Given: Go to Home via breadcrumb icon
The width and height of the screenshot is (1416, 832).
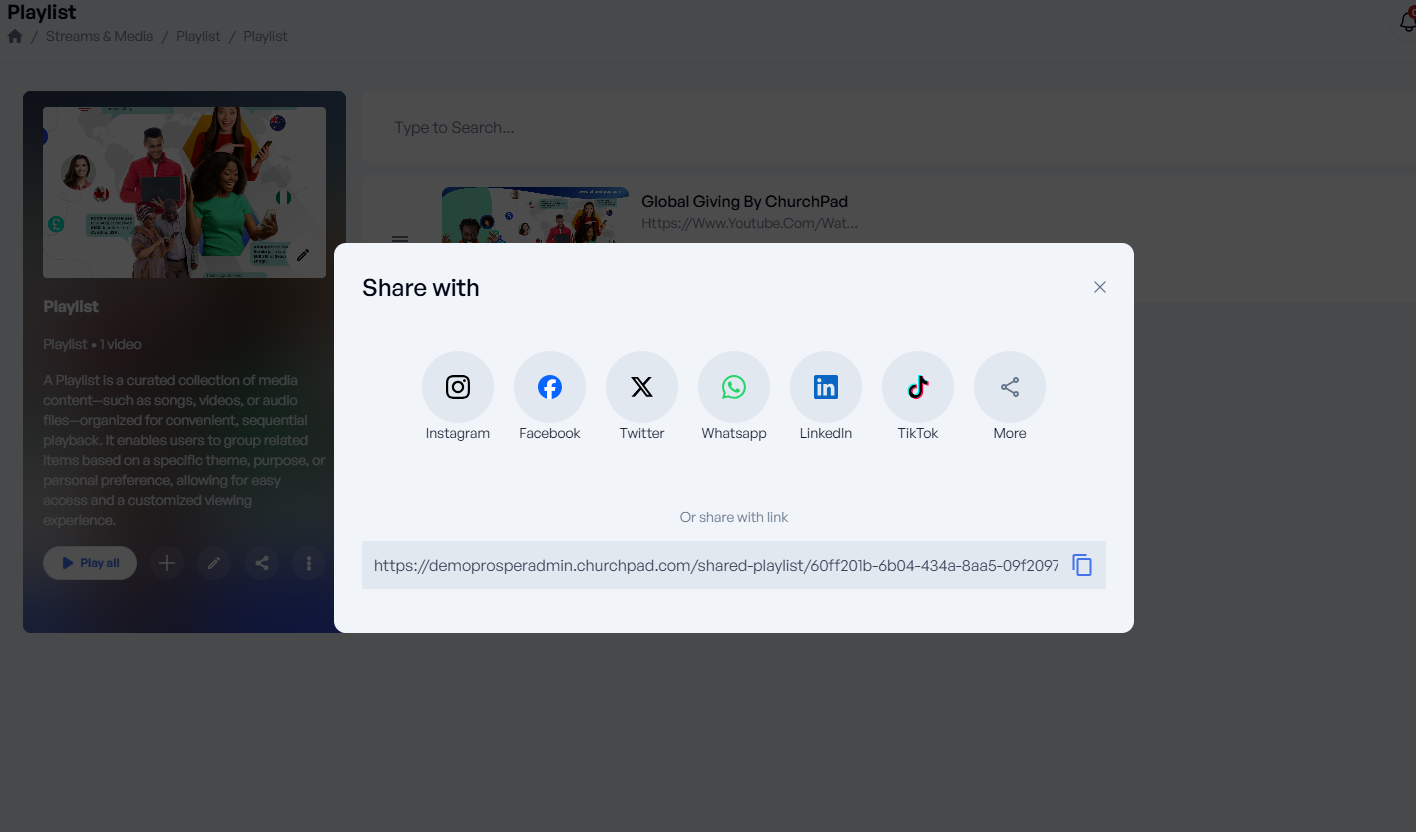Looking at the screenshot, I should (15, 36).
